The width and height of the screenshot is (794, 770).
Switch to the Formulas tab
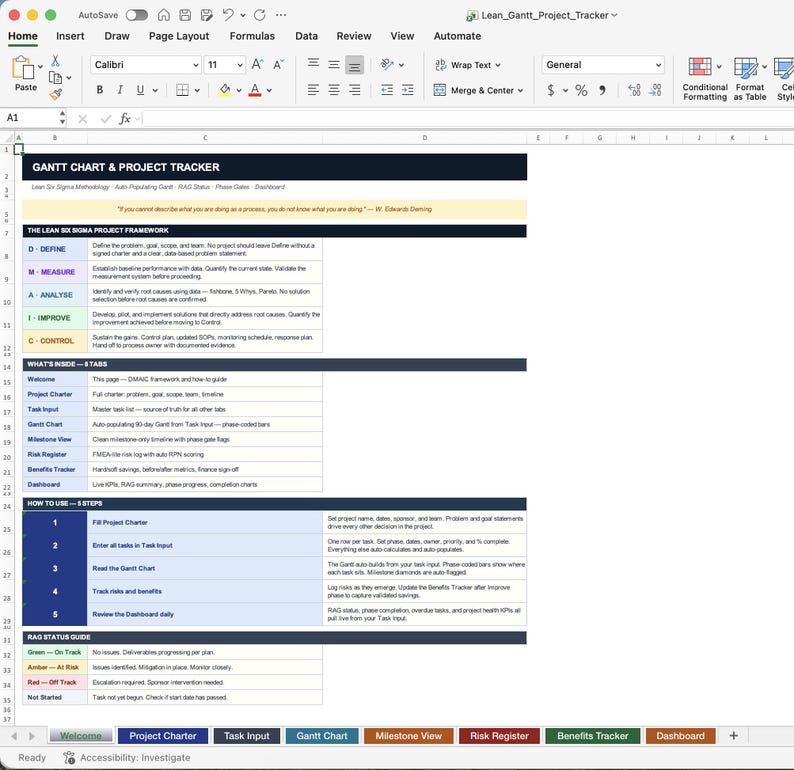(x=252, y=36)
